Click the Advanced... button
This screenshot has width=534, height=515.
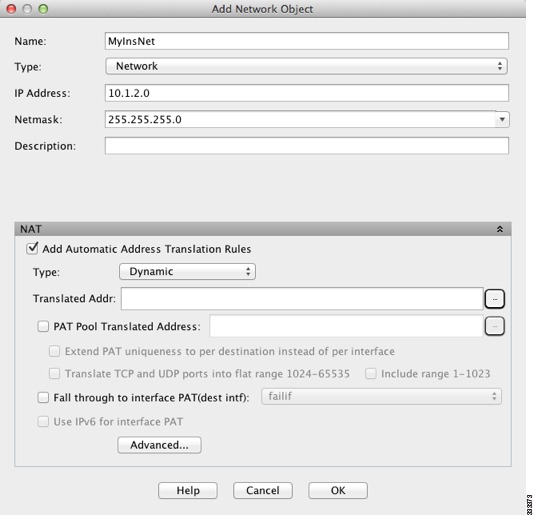coord(159,445)
